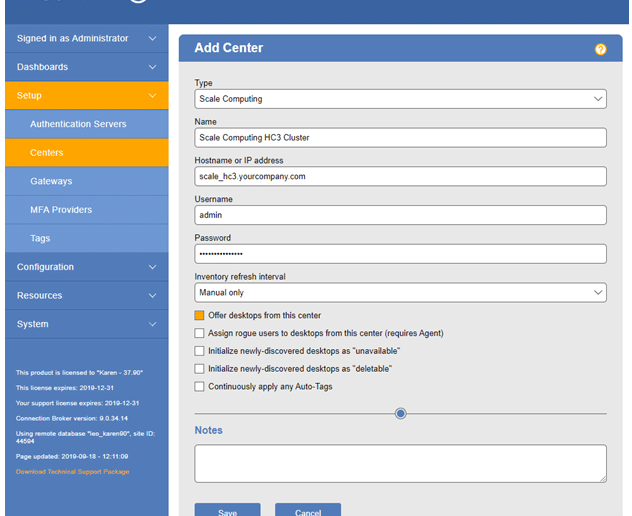Uncheck Offer desktops from this center
Screen dimensions: 632x516
pyautogui.click(x=199, y=315)
